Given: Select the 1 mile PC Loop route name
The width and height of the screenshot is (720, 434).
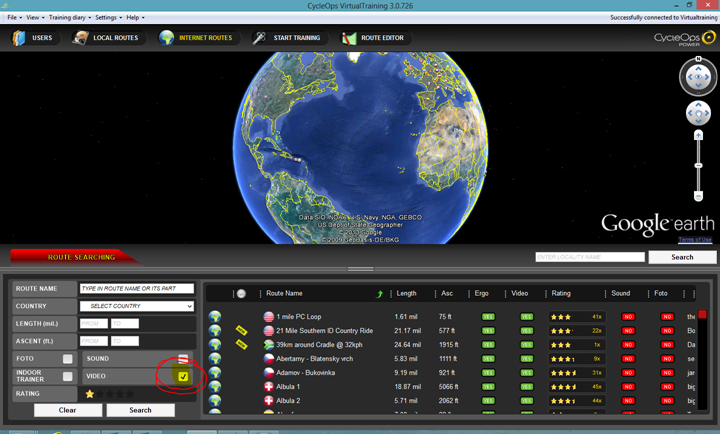Looking at the screenshot, I should (298, 317).
